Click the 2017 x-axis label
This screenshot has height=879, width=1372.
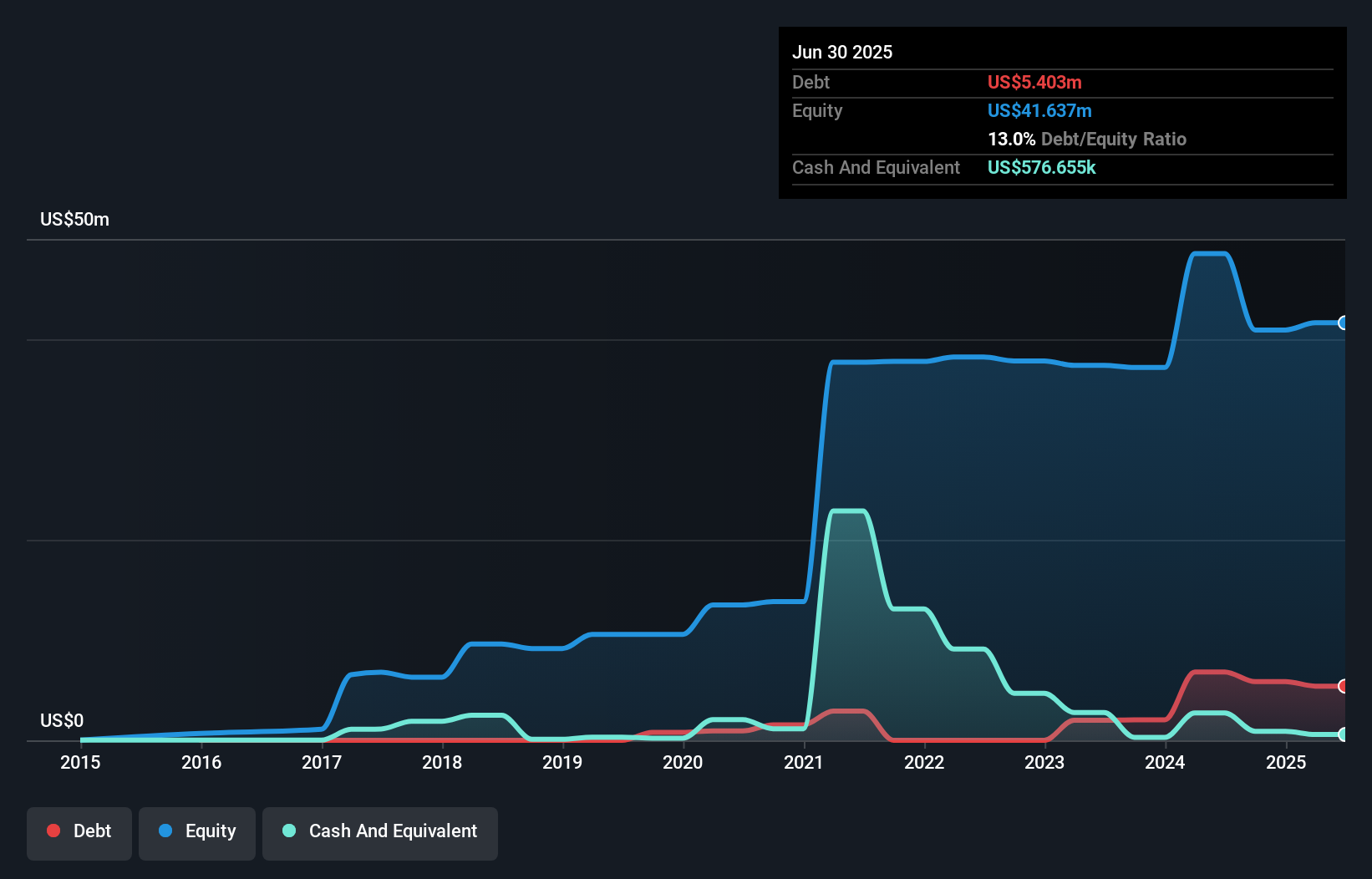pos(322,762)
